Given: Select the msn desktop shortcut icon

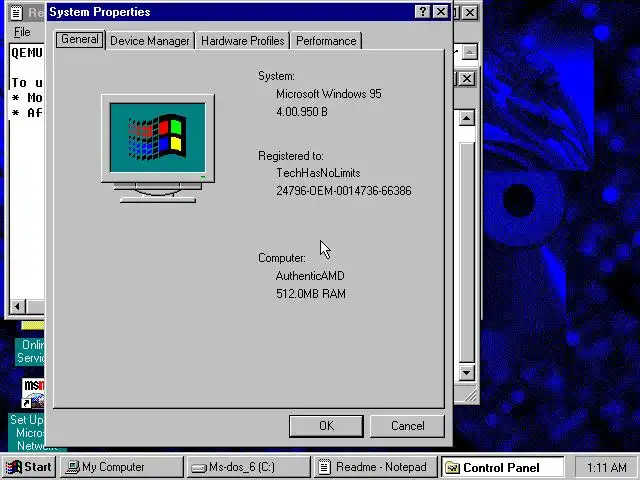Looking at the screenshot, I should point(33,393).
